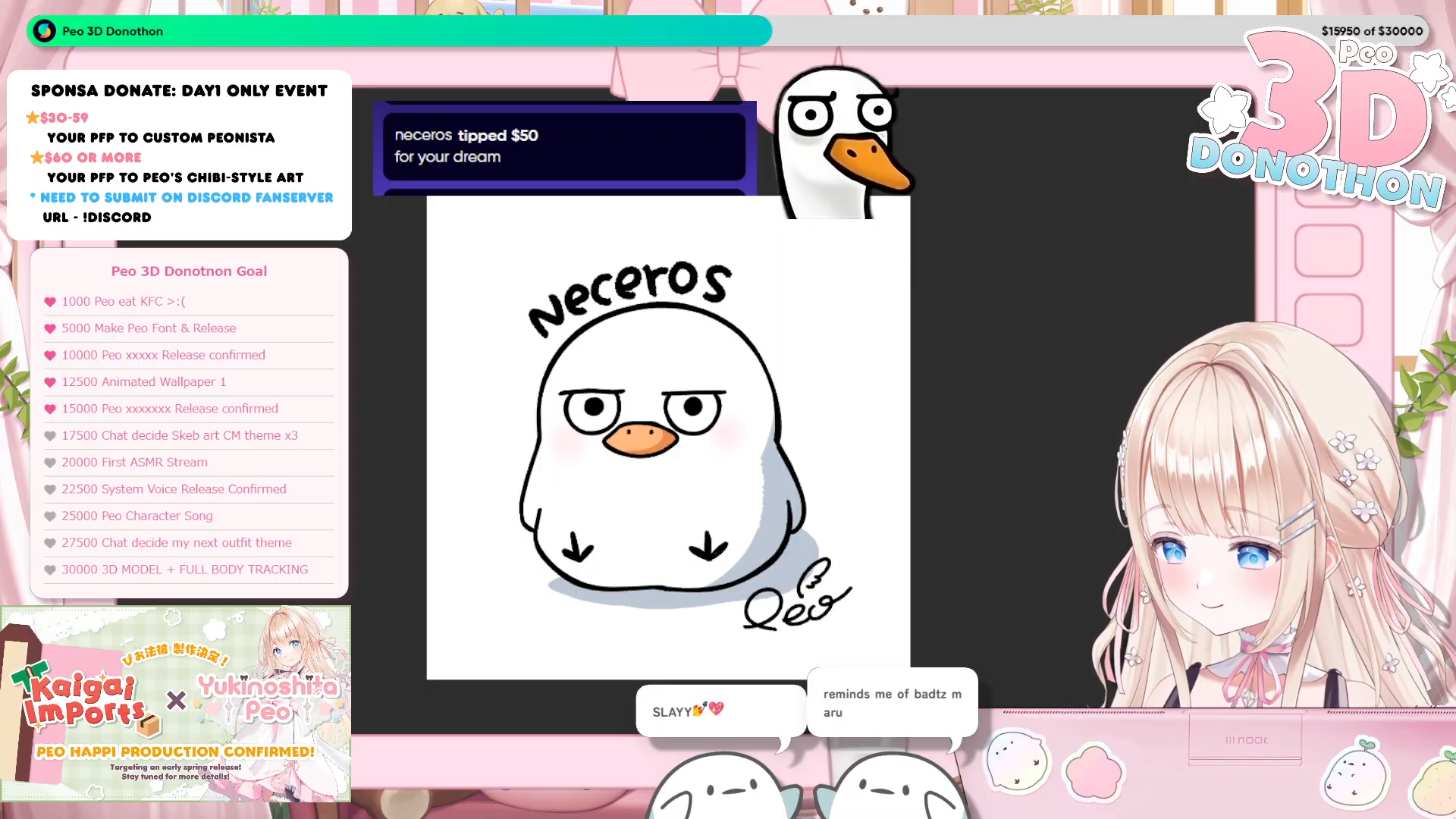Image resolution: width=1456 pixels, height=819 pixels.
Task: Click the pink heart next to 15000 Peo goal
Action: point(50,409)
